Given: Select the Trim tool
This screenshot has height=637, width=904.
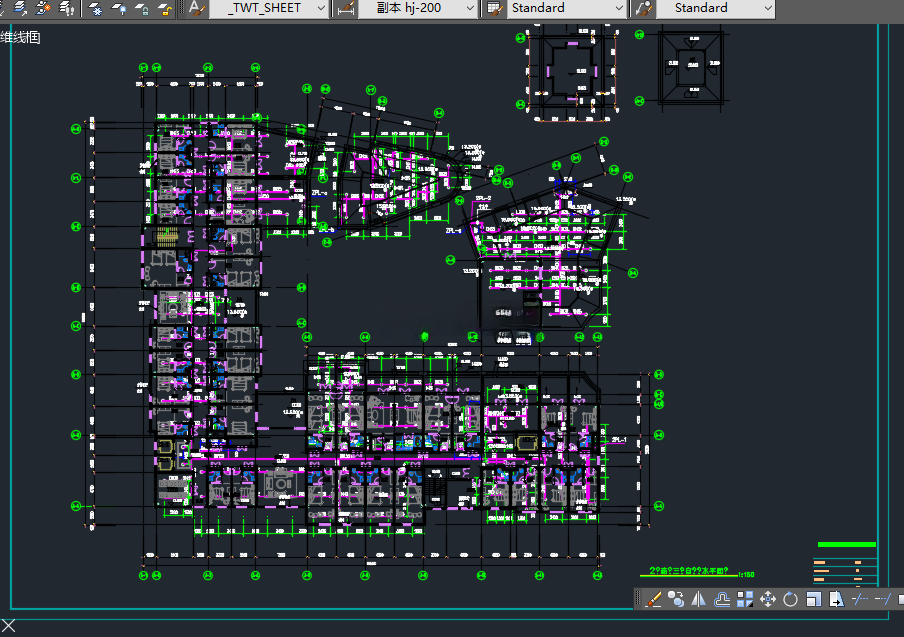Looking at the screenshot, I should 860,599.
